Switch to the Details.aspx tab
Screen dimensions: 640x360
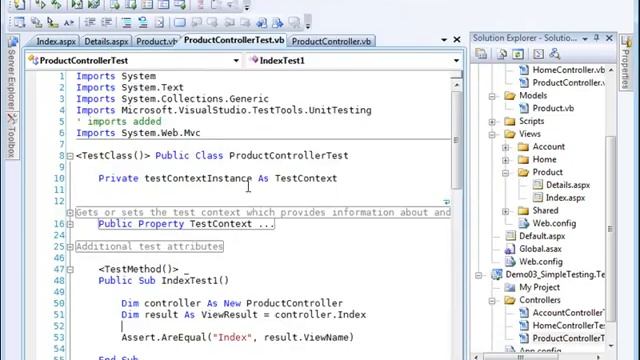106,41
